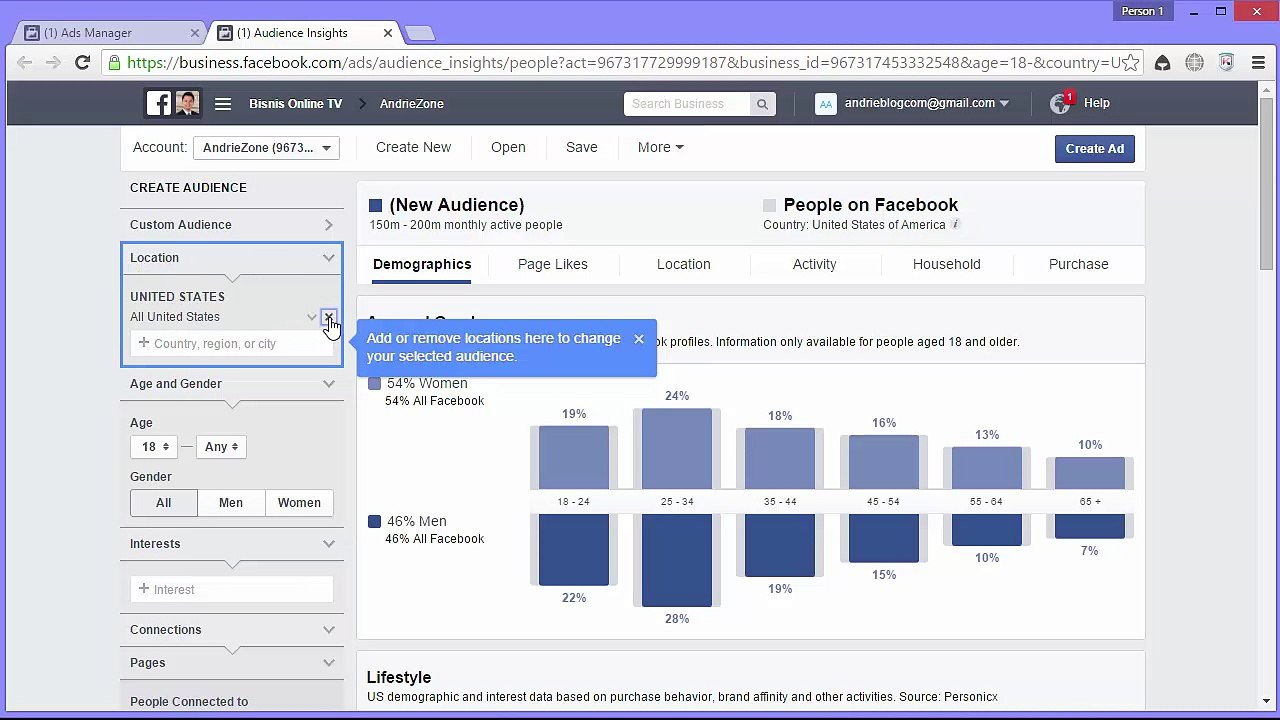
Task: Click the account avatar icon beside email
Action: tap(825, 104)
